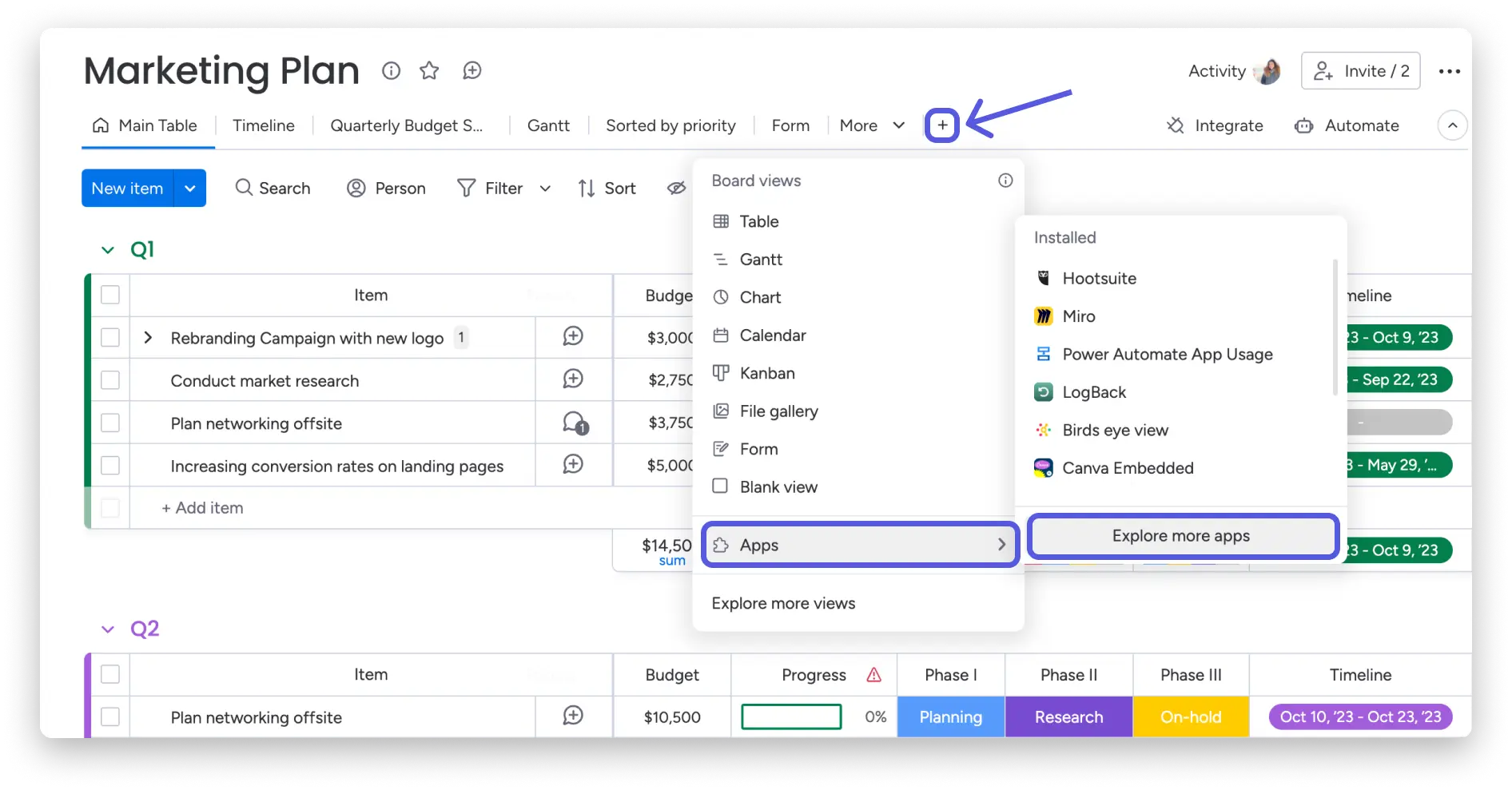Open the board discussion bubble icon

pos(472,70)
